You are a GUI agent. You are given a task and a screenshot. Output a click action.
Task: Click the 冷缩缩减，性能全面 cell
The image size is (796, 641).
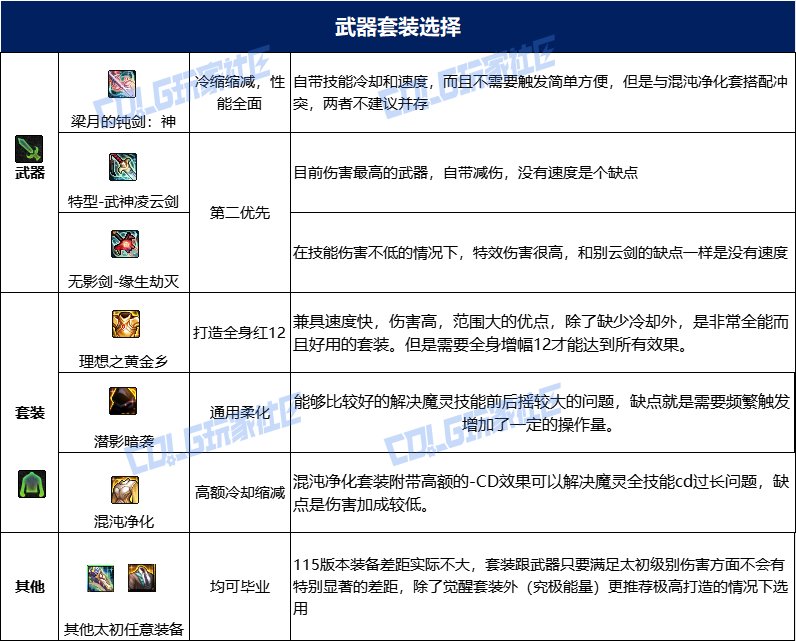240,92
